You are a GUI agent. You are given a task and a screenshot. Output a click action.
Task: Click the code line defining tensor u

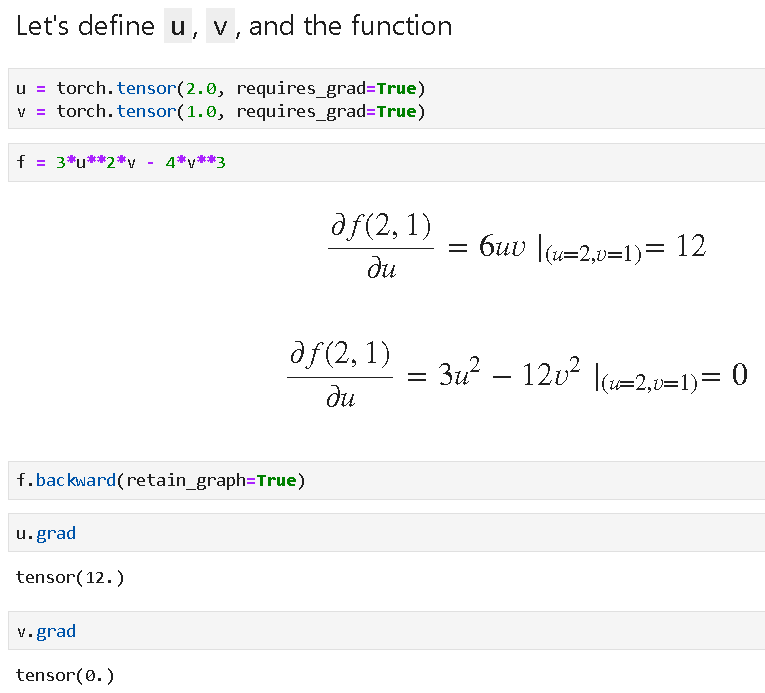pos(220,88)
